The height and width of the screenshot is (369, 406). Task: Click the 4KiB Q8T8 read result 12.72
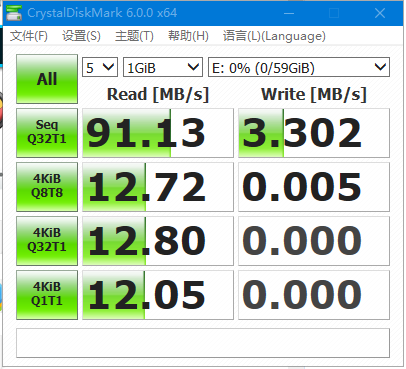click(158, 187)
